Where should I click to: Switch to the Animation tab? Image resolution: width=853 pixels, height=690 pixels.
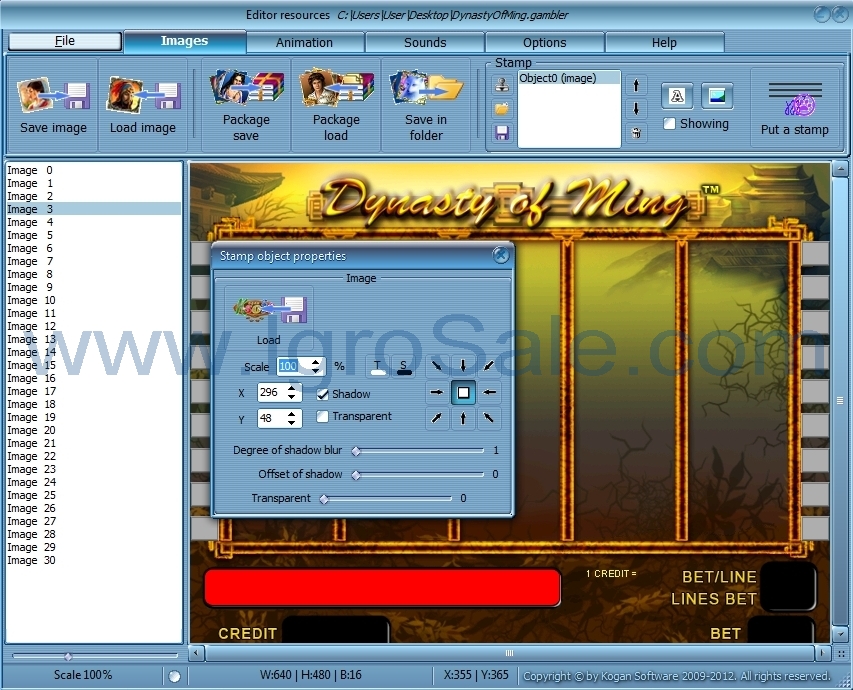point(305,42)
